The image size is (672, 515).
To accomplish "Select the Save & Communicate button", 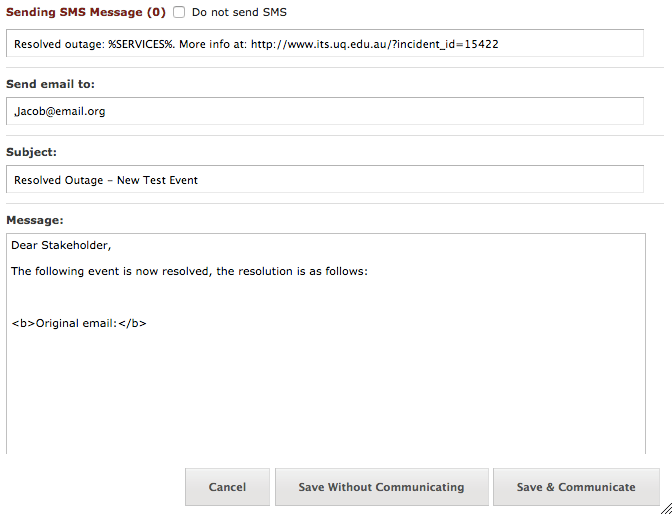I will click(x=576, y=487).
